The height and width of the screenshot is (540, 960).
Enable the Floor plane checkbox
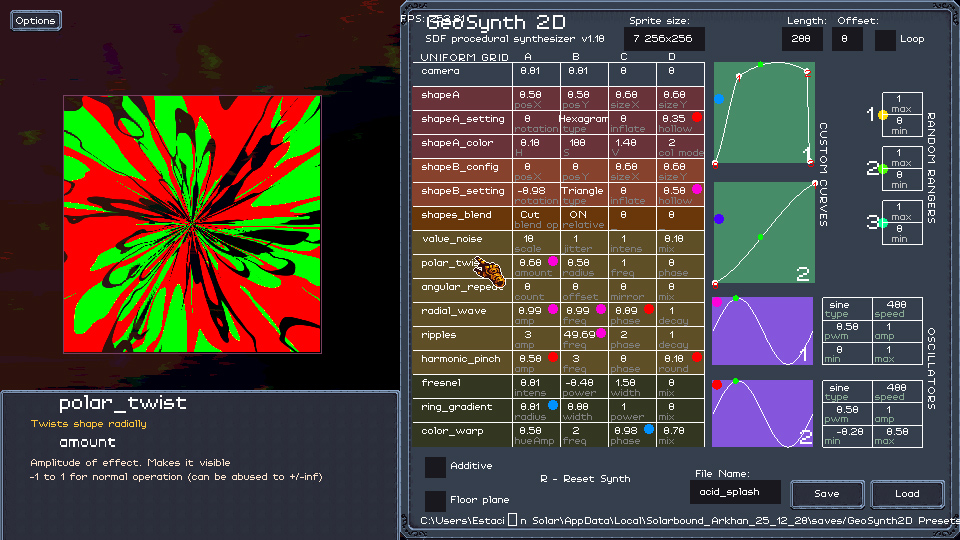[x=435, y=501]
